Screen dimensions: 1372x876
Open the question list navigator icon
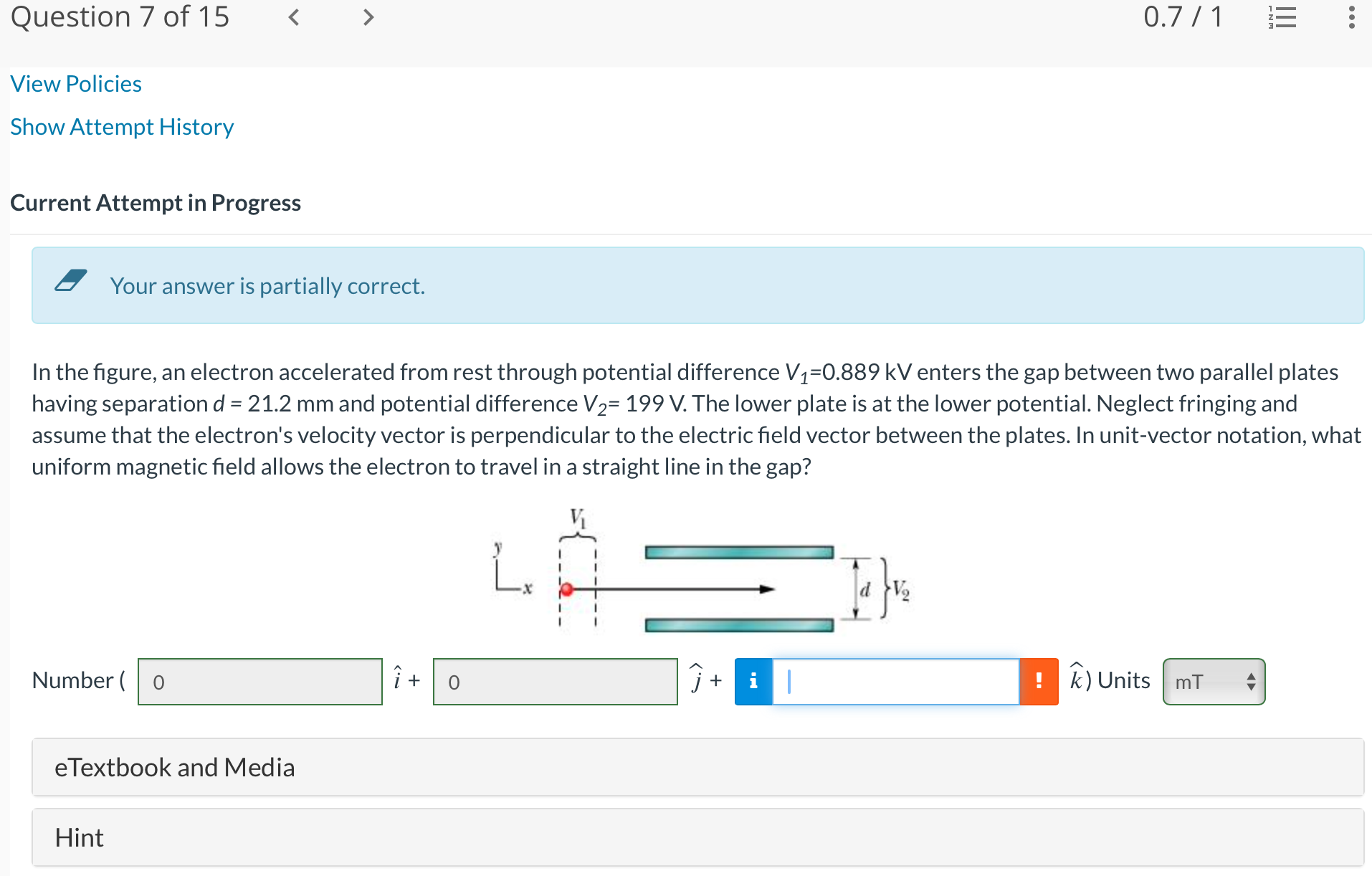coord(1282,17)
